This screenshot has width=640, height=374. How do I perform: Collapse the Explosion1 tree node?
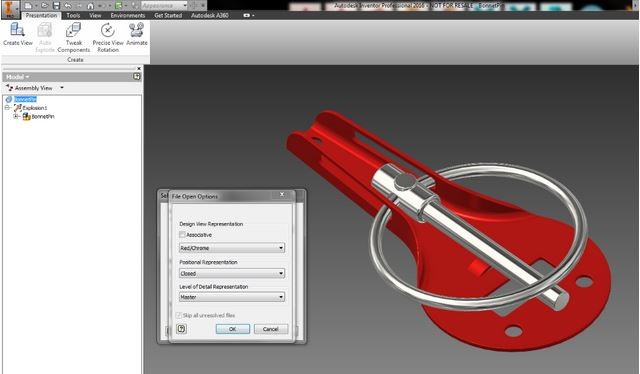[x=7, y=108]
